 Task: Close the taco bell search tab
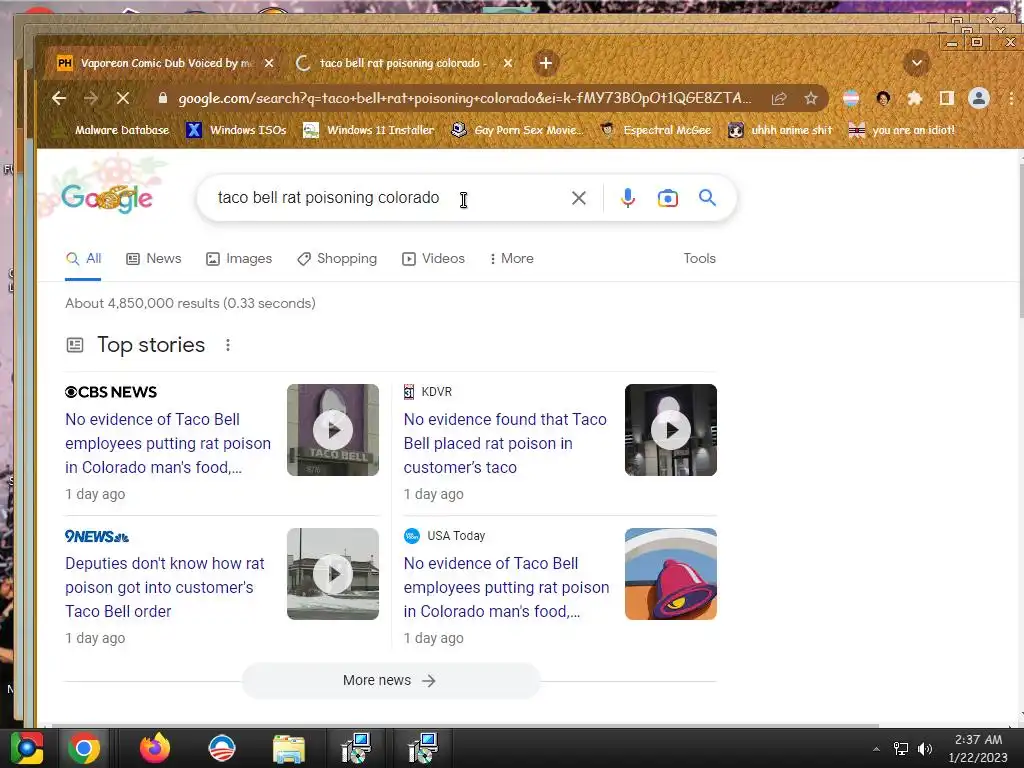[508, 63]
